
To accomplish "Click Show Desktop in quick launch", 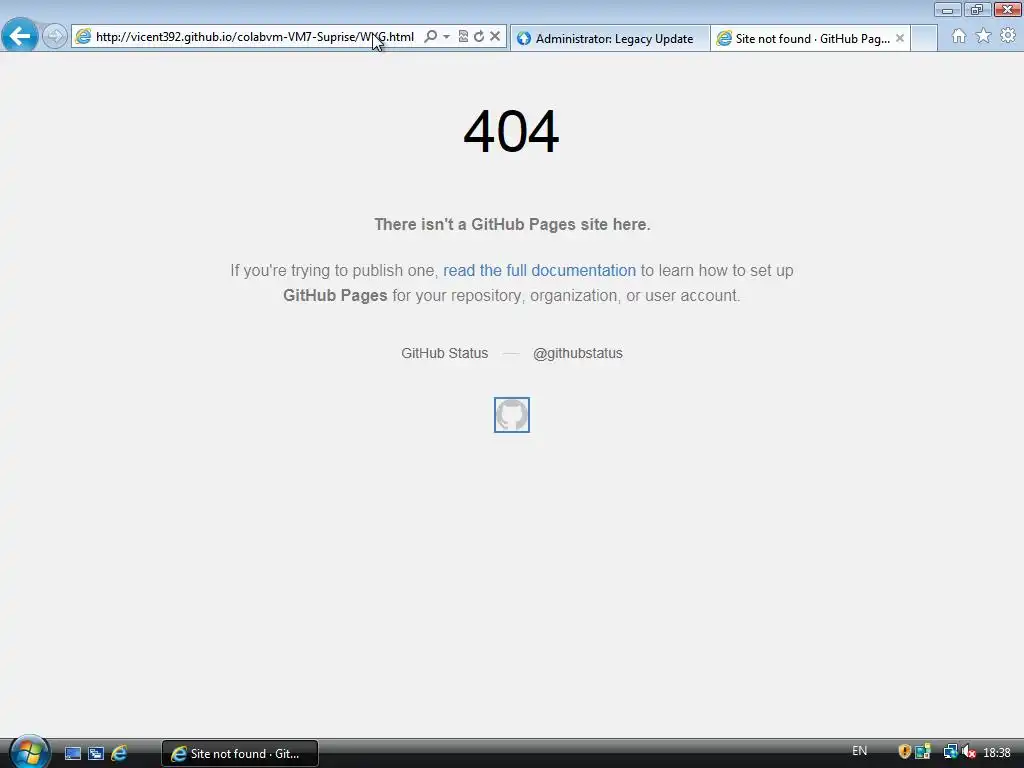I will pyautogui.click(x=72, y=754).
